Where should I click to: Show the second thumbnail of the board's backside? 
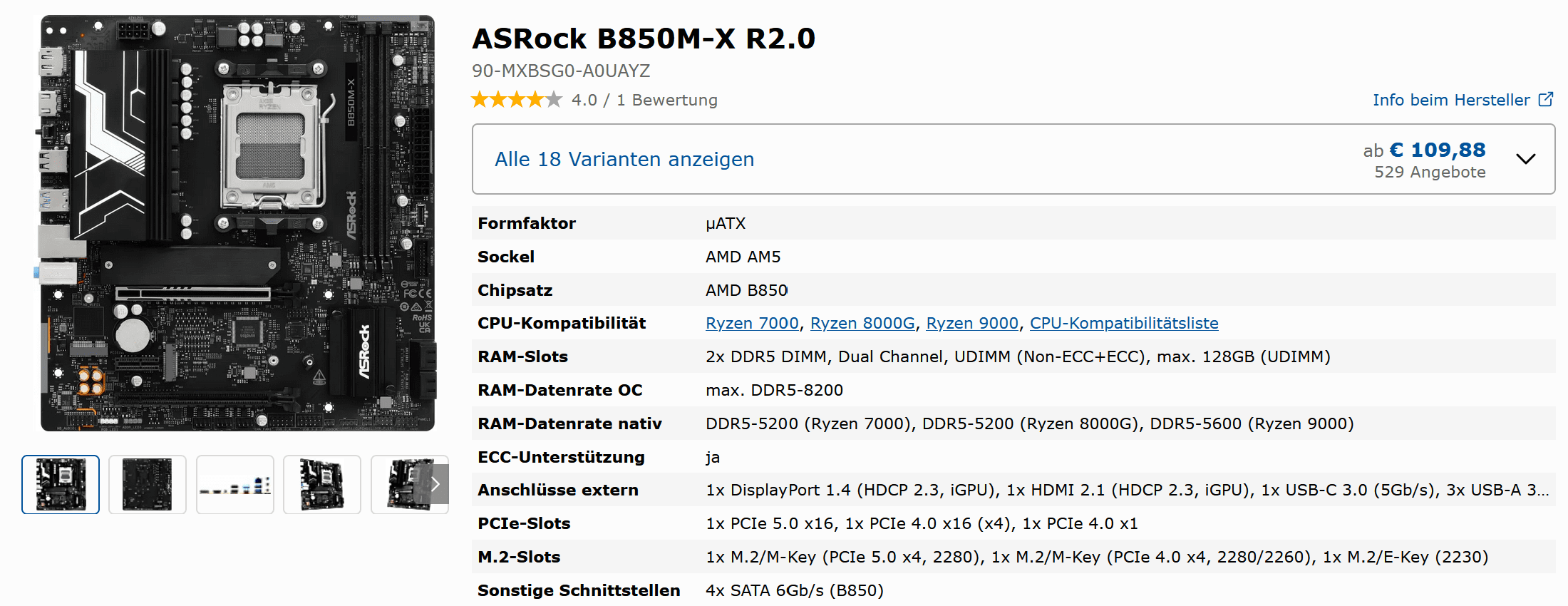coord(148,485)
